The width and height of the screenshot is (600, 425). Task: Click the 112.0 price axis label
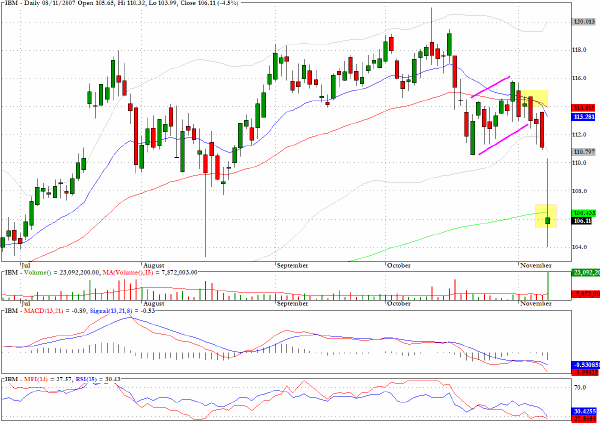pos(579,135)
